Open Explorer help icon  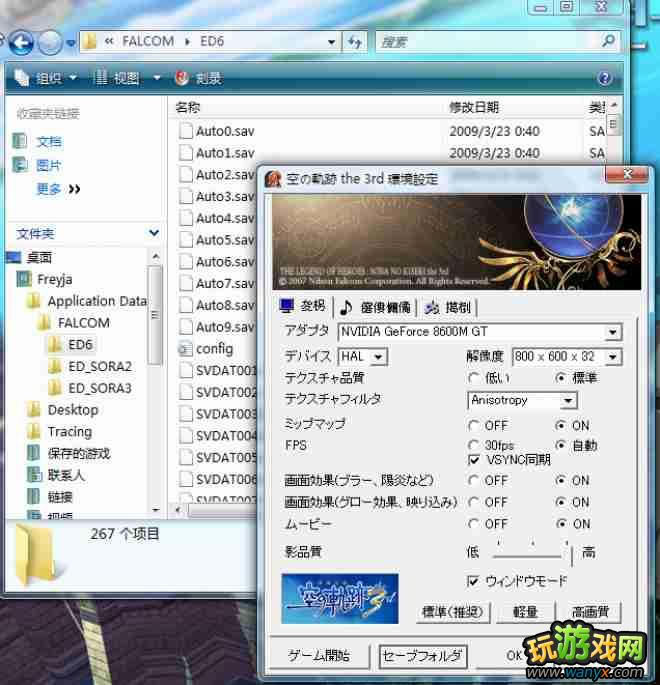[604, 78]
